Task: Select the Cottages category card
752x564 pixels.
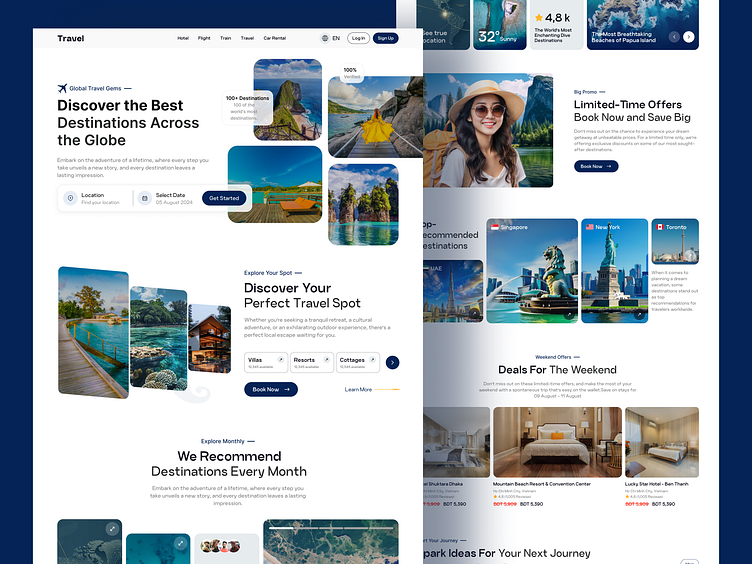Action: pyautogui.click(x=358, y=363)
